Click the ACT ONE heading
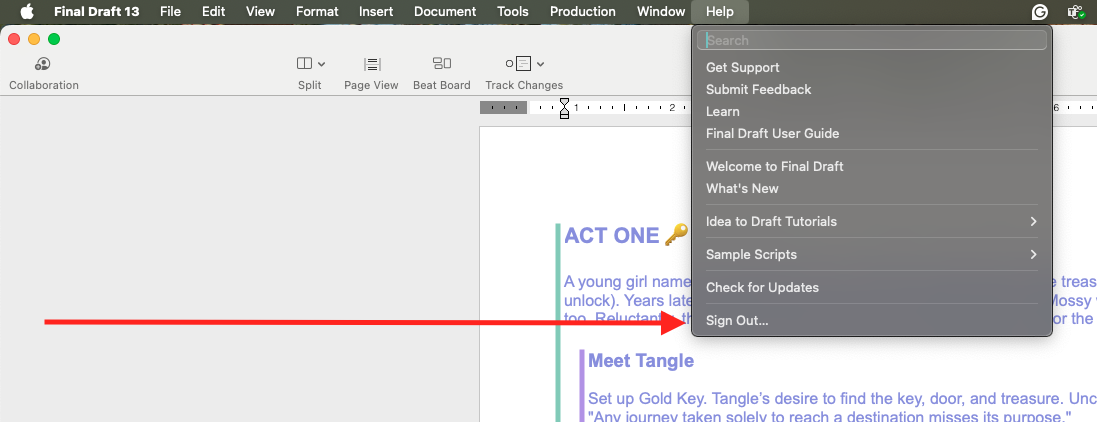 click(x=611, y=236)
